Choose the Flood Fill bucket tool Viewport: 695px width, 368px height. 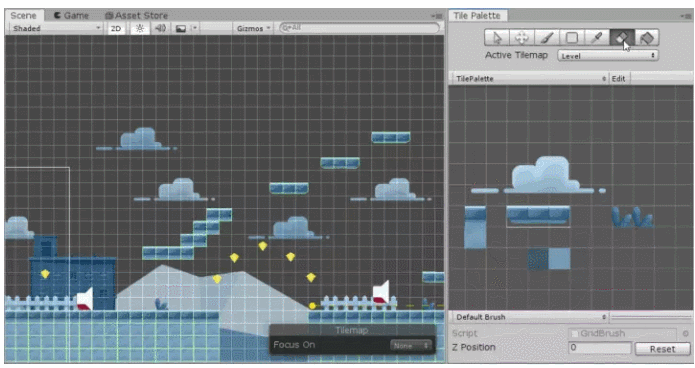click(x=647, y=38)
